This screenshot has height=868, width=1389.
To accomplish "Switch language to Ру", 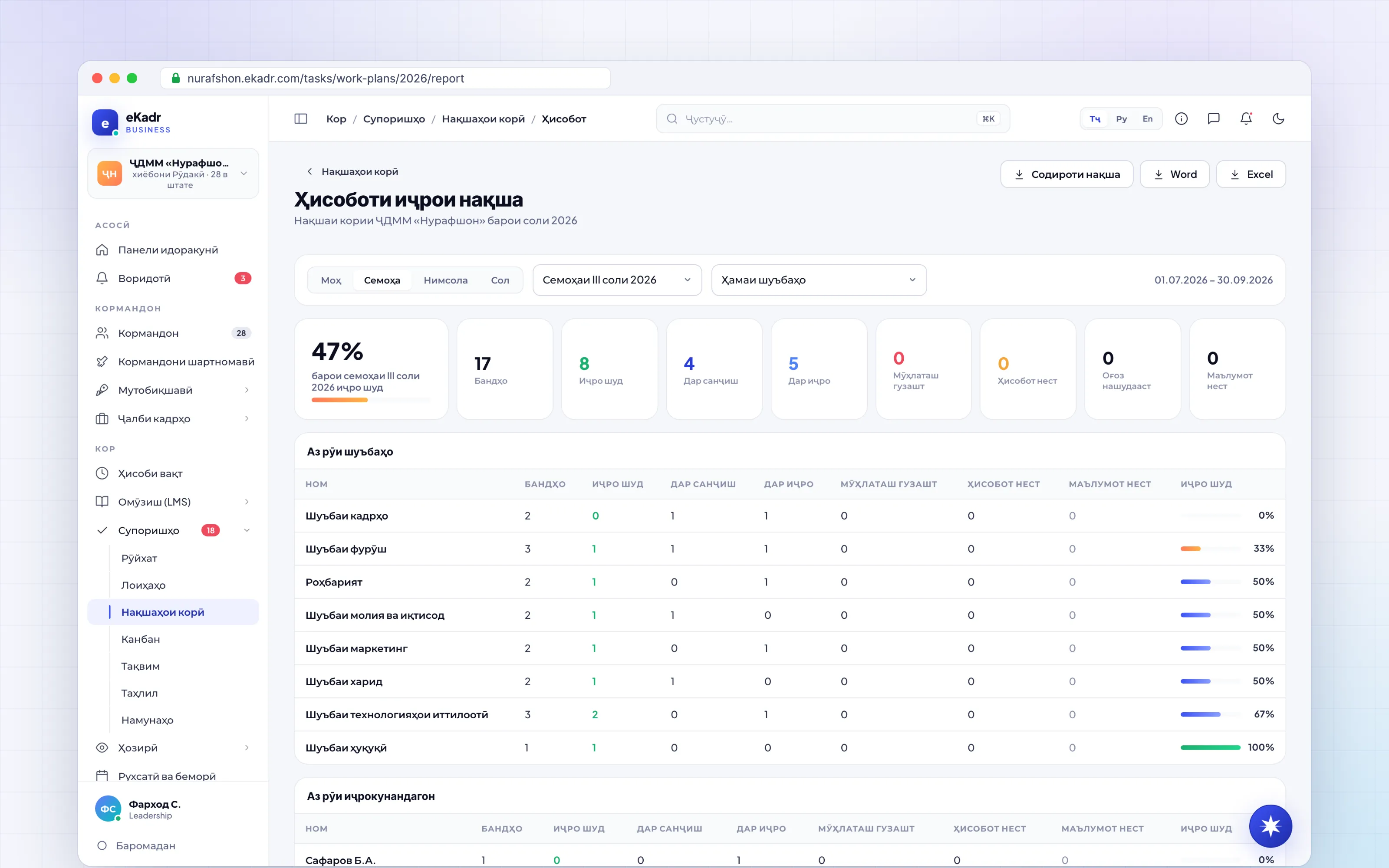I will (x=1121, y=119).
